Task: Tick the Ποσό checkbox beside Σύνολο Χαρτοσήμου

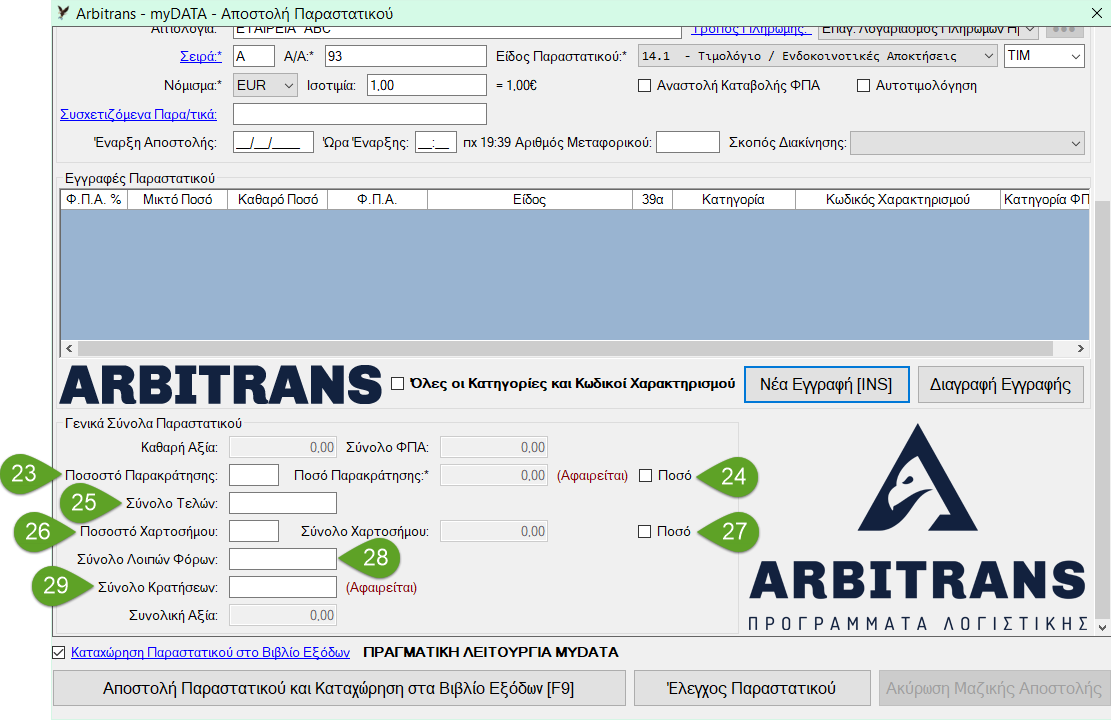Action: click(x=644, y=531)
